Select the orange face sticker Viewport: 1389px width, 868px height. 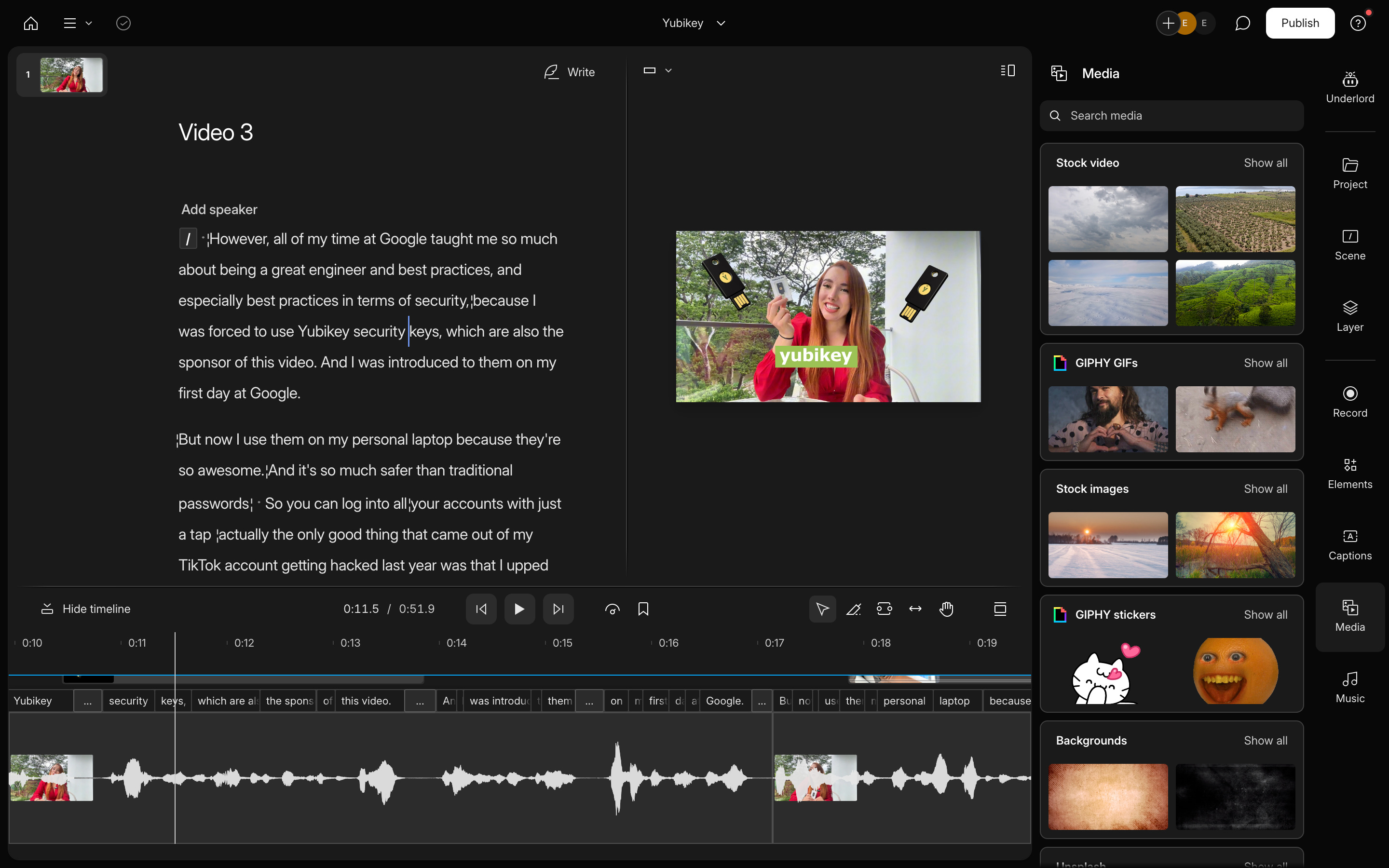(x=1235, y=670)
